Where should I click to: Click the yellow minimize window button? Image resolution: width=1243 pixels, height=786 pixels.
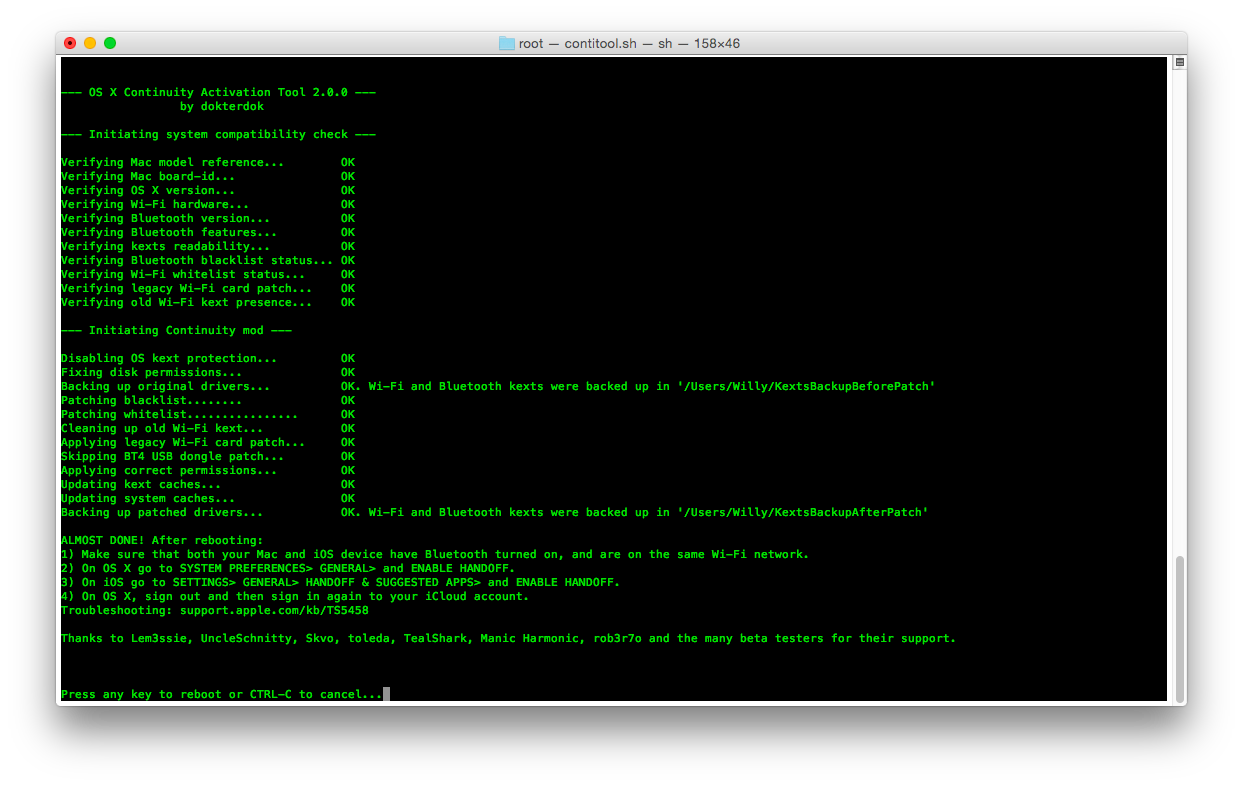[x=90, y=43]
